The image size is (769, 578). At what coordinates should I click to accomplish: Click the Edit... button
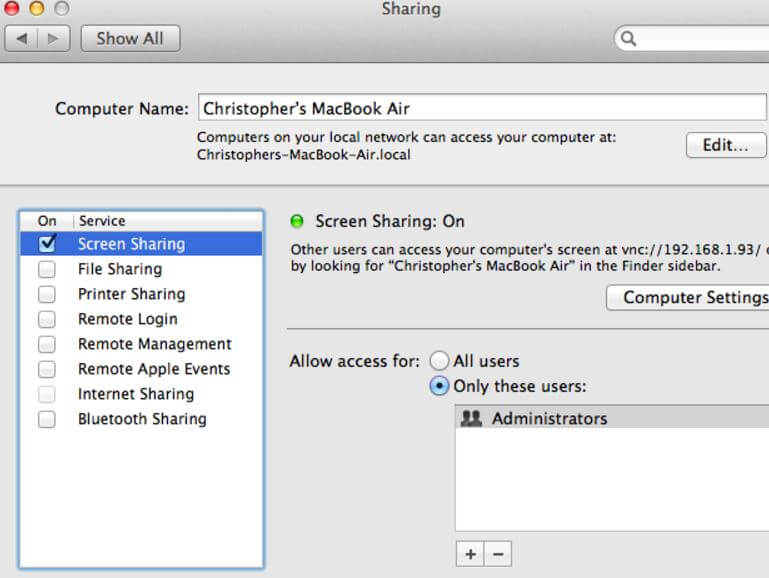point(726,145)
